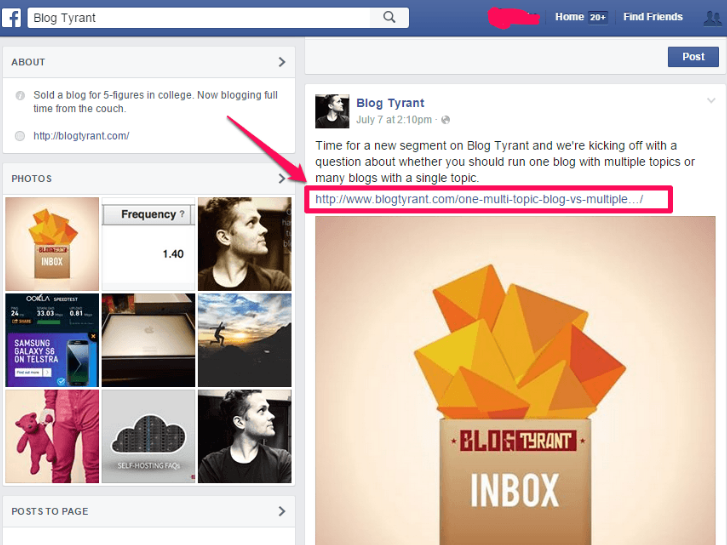Open the http://blogtyrant.com/ link
Image resolution: width=727 pixels, height=545 pixels.
81,136
